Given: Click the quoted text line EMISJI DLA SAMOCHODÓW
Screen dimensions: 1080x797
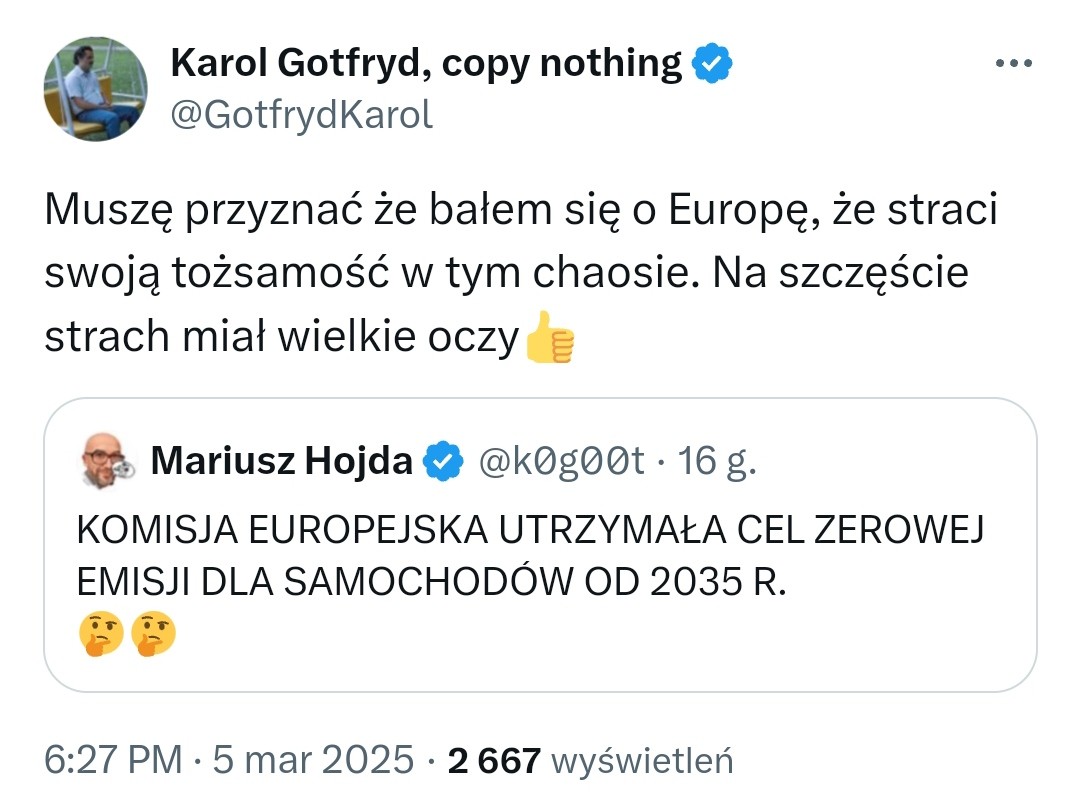Looking at the screenshot, I should tap(431, 582).
